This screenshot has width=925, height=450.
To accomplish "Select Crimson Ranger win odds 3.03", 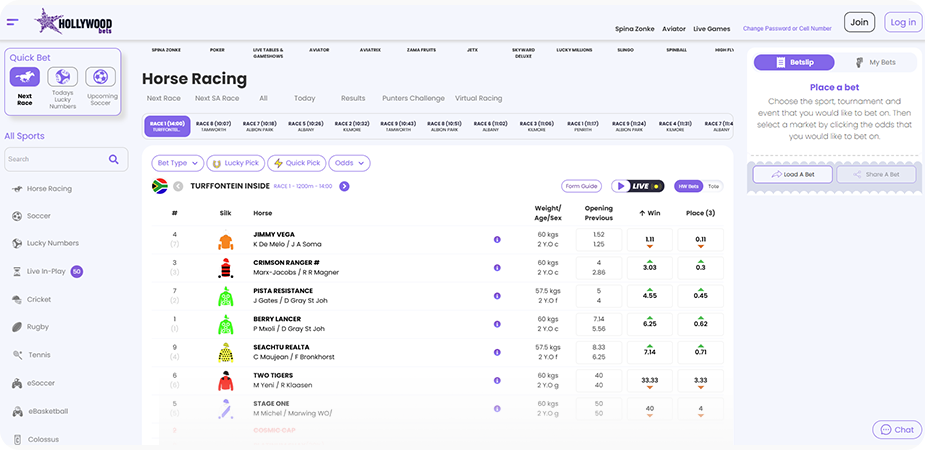I will [x=650, y=268].
